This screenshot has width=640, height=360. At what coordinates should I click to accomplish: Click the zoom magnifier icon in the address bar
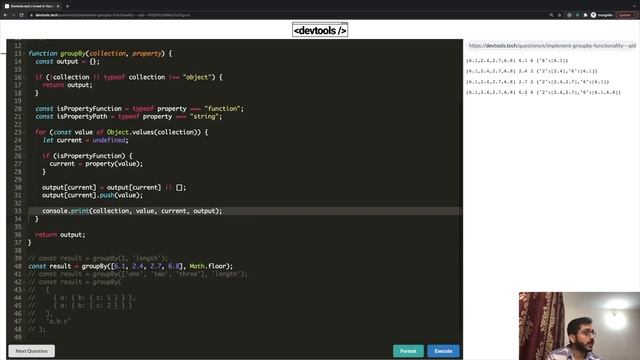point(551,15)
